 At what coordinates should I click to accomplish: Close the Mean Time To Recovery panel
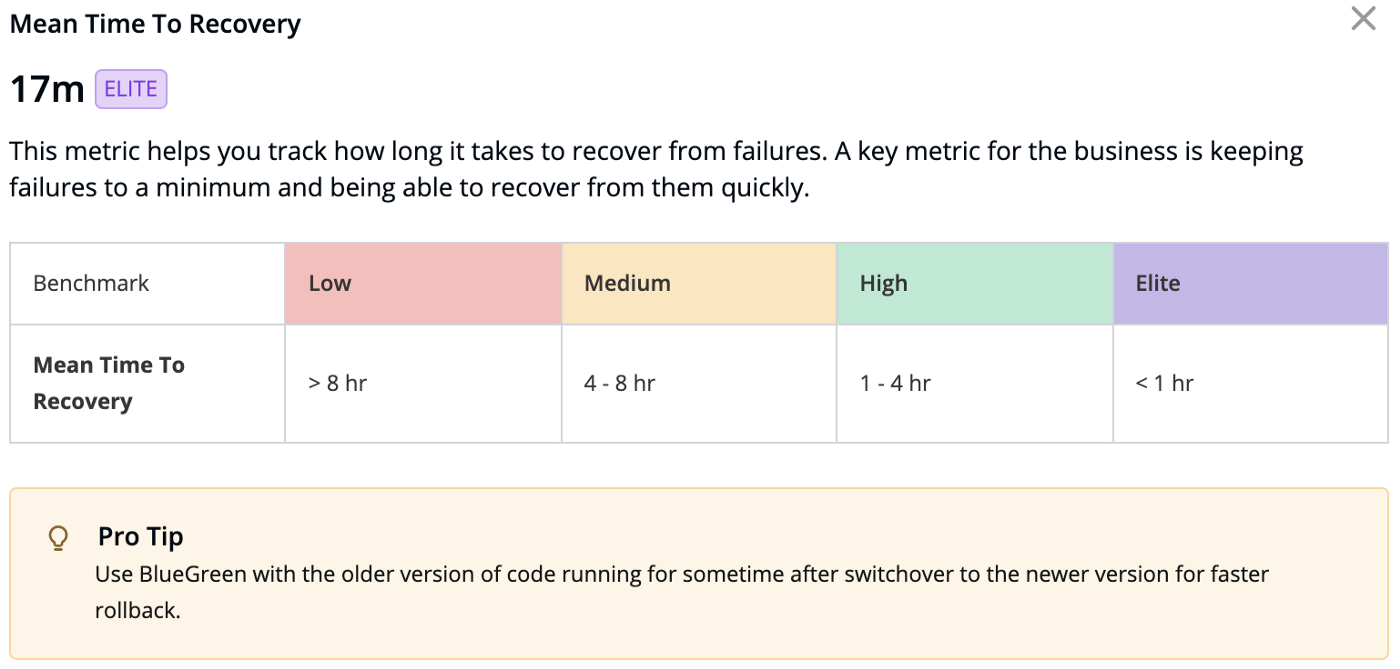(x=1363, y=19)
